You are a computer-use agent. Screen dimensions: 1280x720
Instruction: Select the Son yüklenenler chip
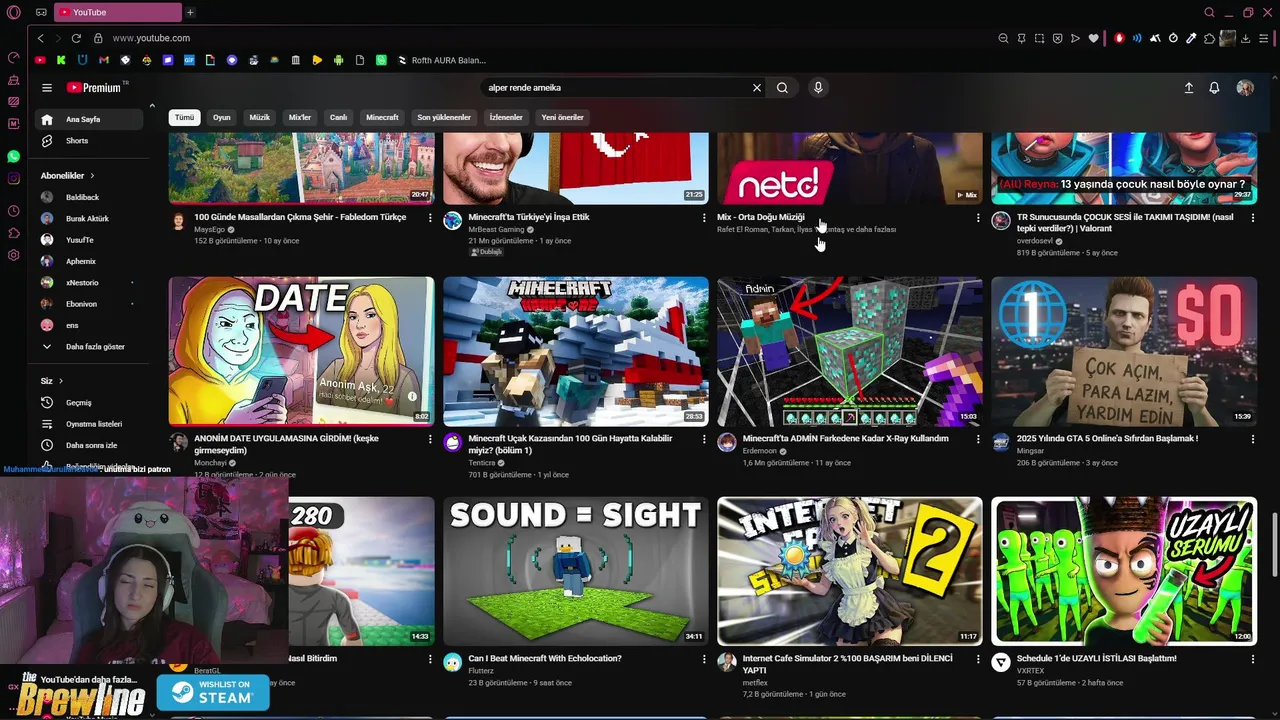444,117
